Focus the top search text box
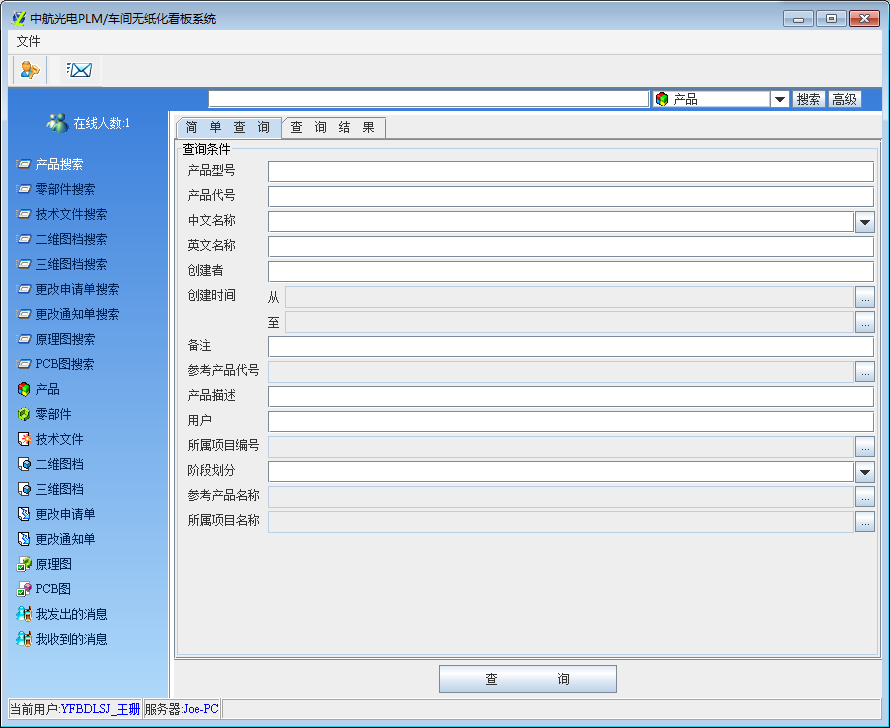 pos(429,99)
